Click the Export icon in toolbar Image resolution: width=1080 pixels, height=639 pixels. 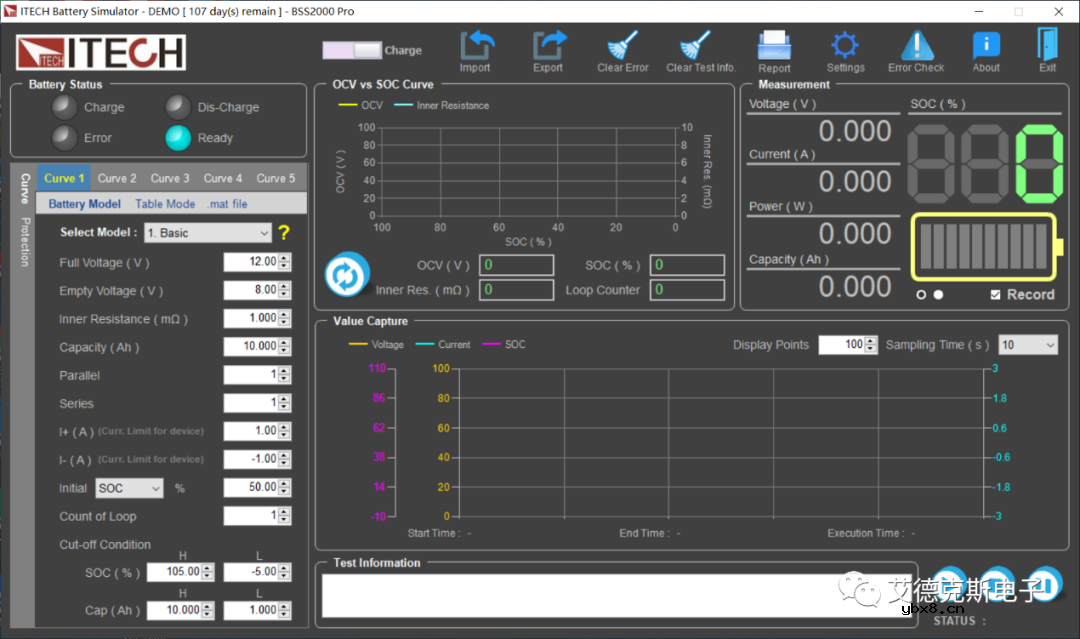548,46
